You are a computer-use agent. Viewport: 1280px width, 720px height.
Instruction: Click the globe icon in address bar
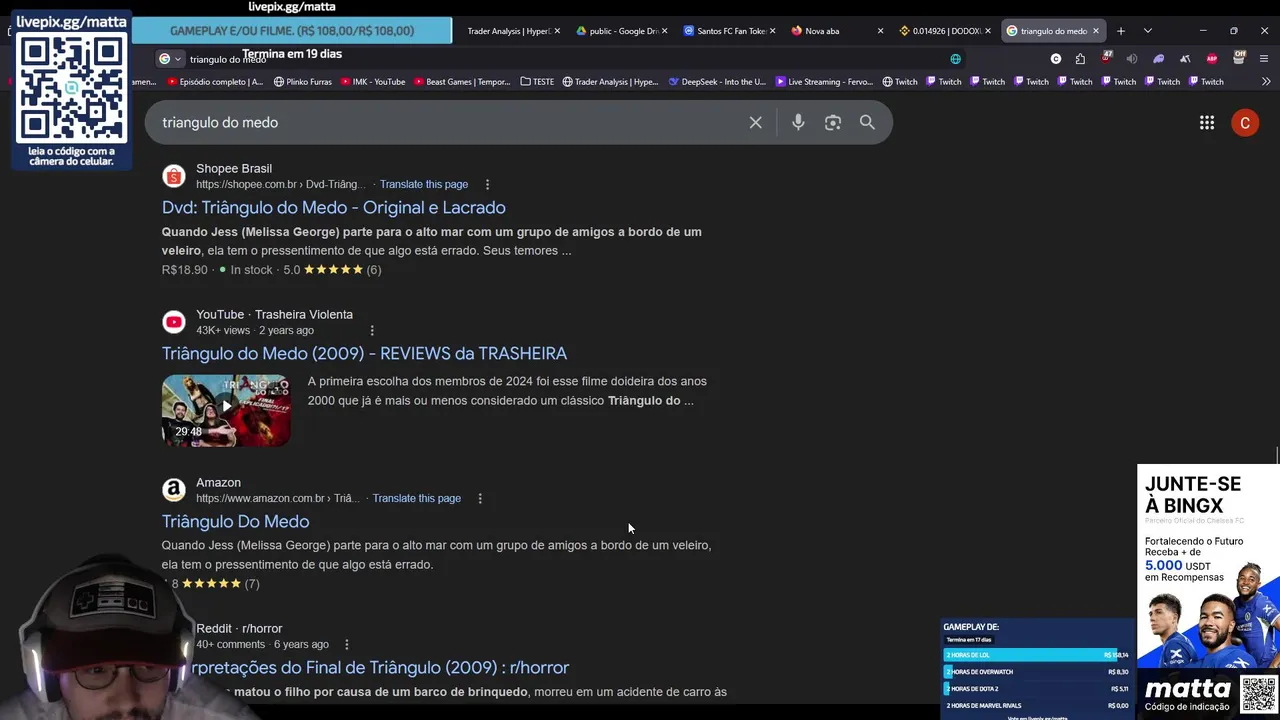coord(955,59)
